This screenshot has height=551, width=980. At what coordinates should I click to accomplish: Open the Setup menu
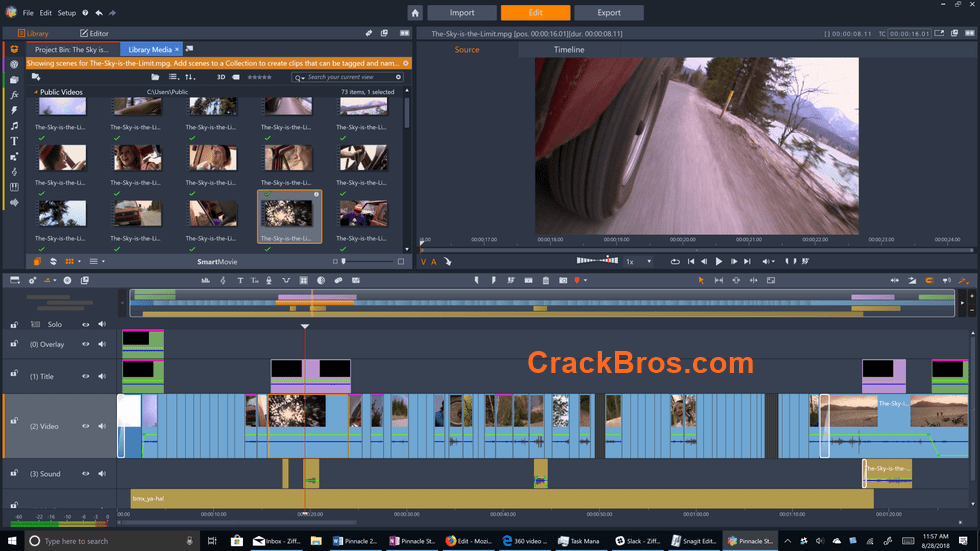(x=66, y=13)
